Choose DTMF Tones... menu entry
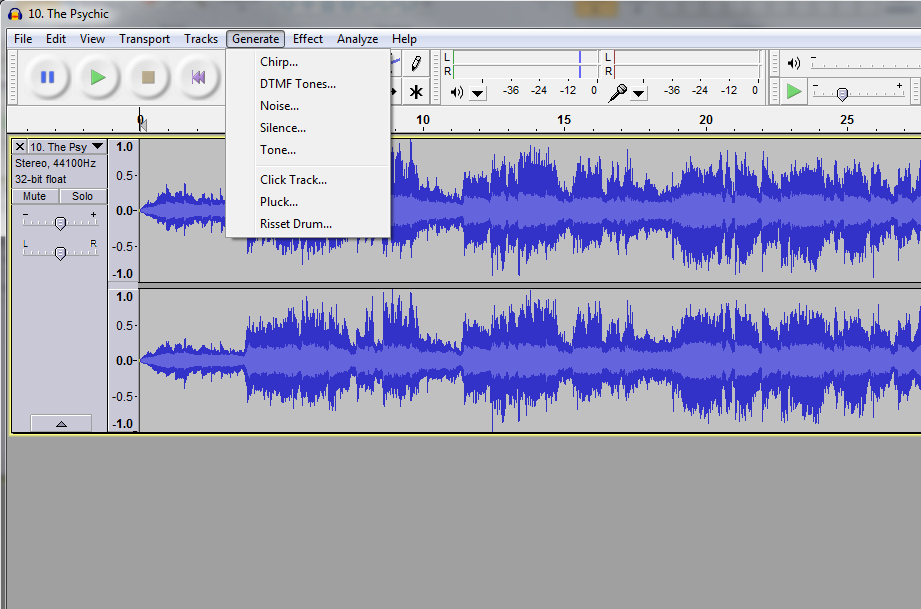 (308, 84)
